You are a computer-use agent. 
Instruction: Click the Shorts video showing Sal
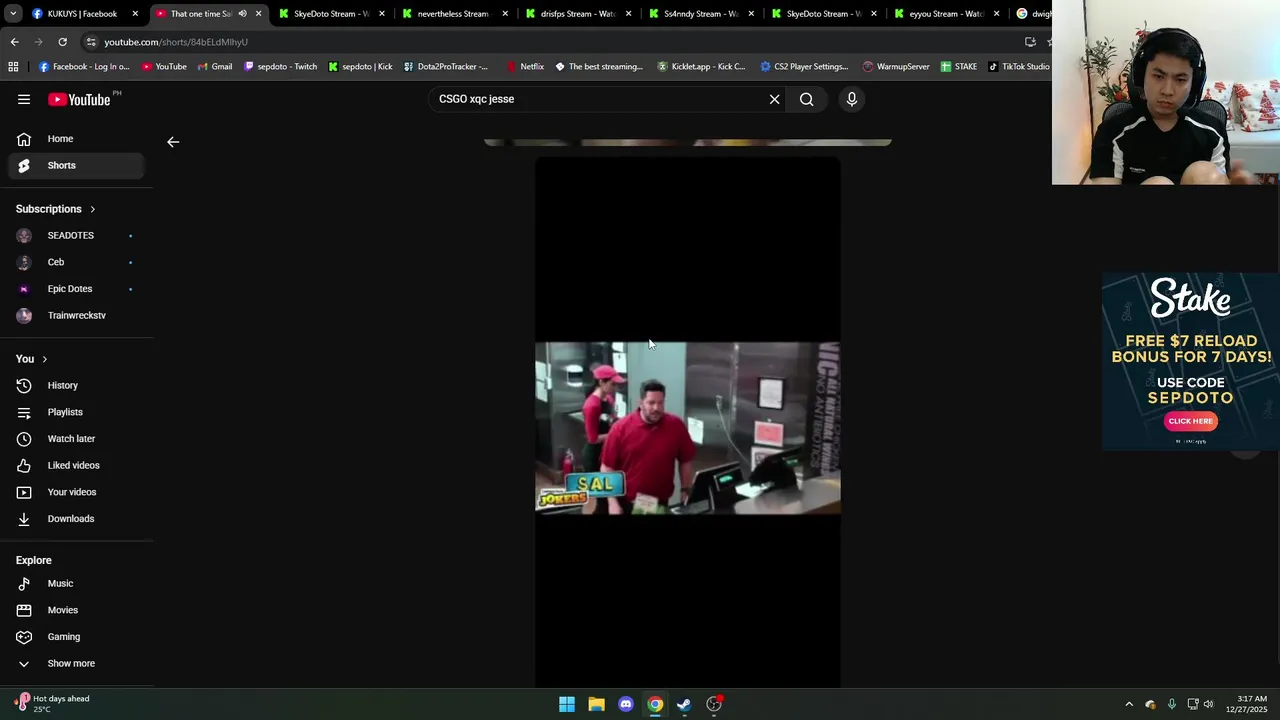(x=688, y=427)
